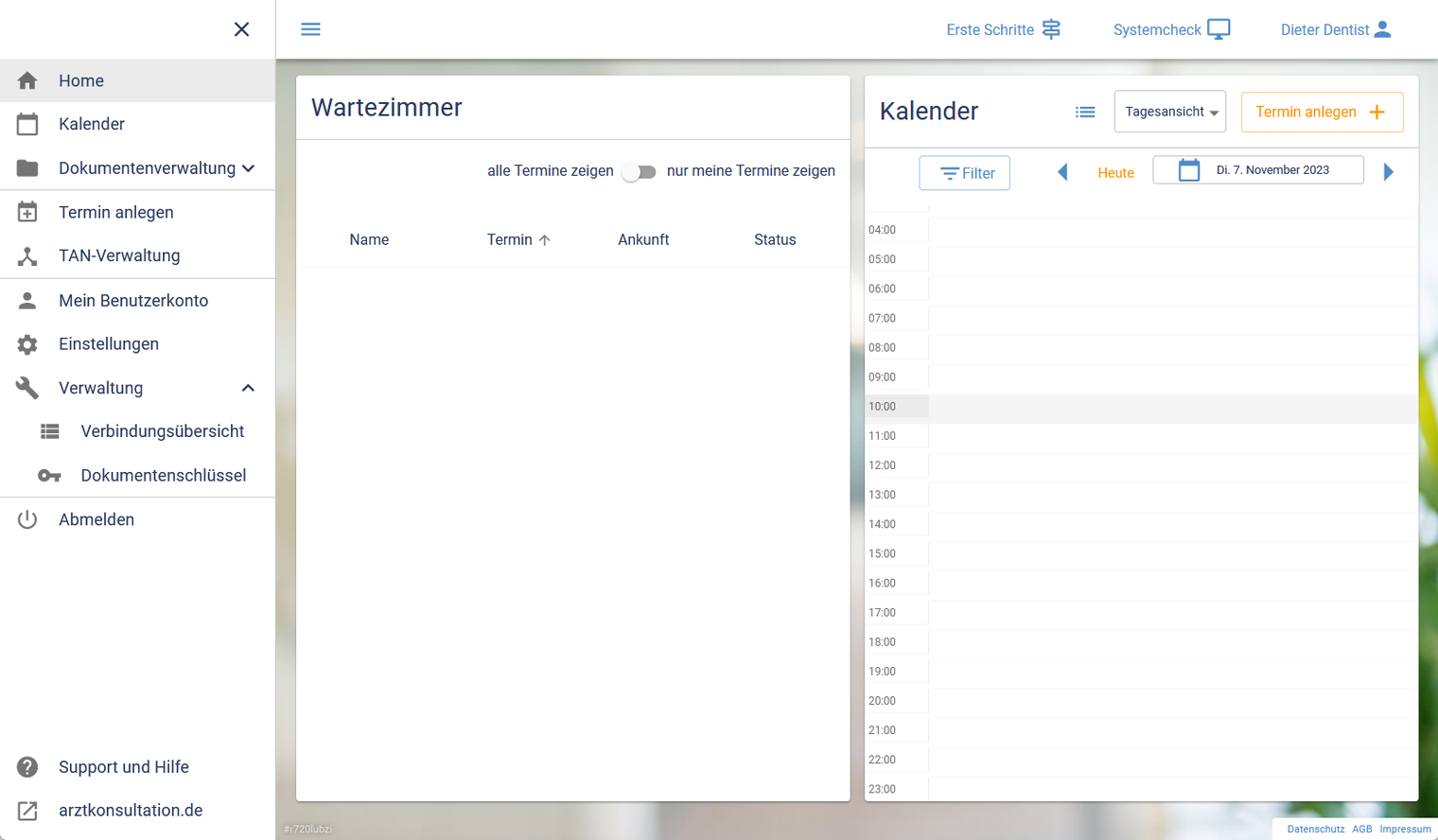Click the 10:00 time slot in calendar
Image resolution: width=1438 pixels, height=840 pixels.
(1171, 407)
